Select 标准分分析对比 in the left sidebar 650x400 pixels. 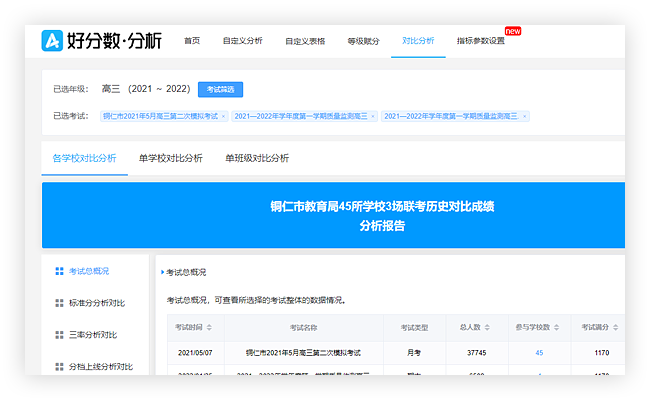(x=97, y=303)
